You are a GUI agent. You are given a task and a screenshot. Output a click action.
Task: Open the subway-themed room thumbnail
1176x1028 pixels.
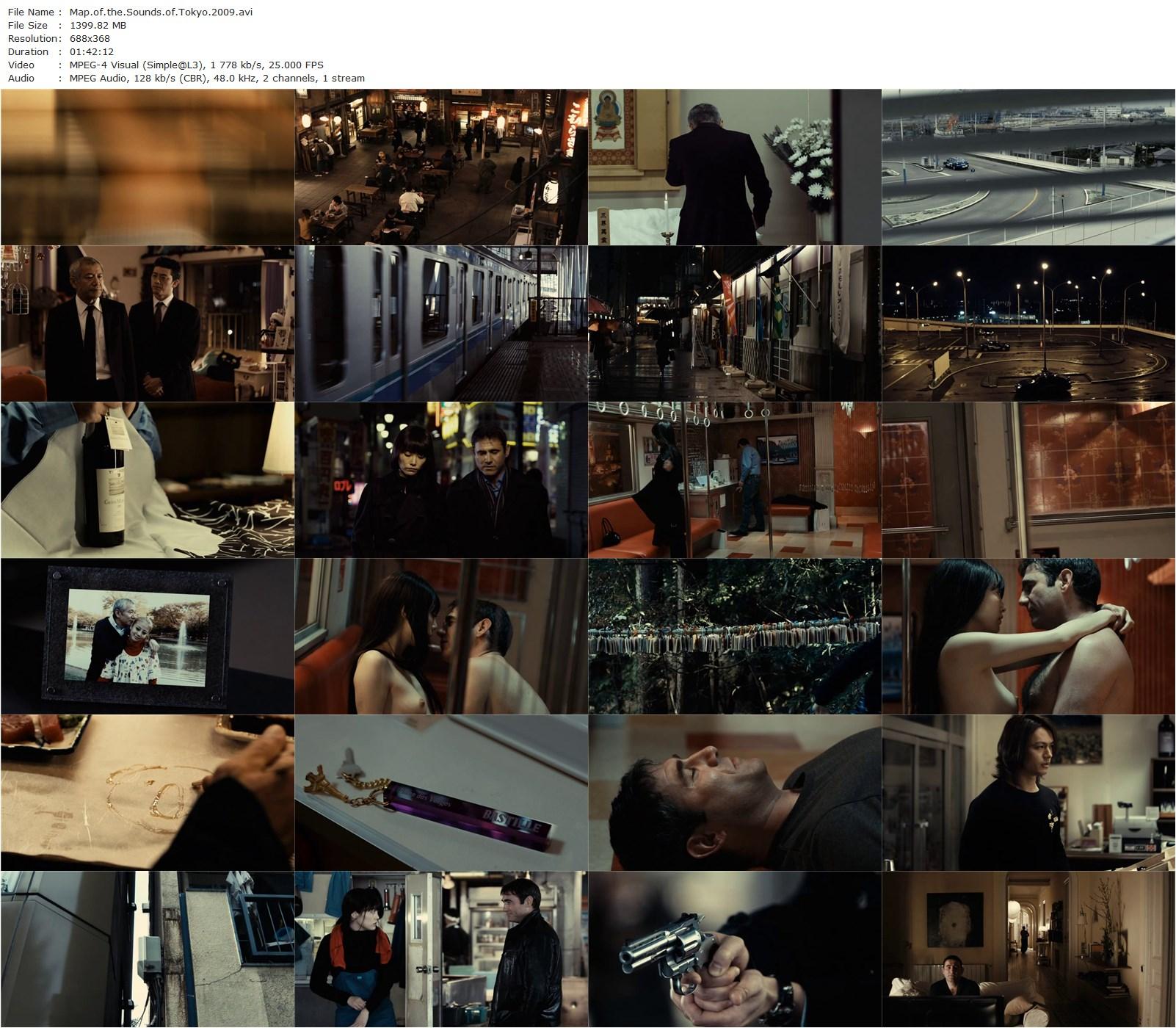(735, 480)
